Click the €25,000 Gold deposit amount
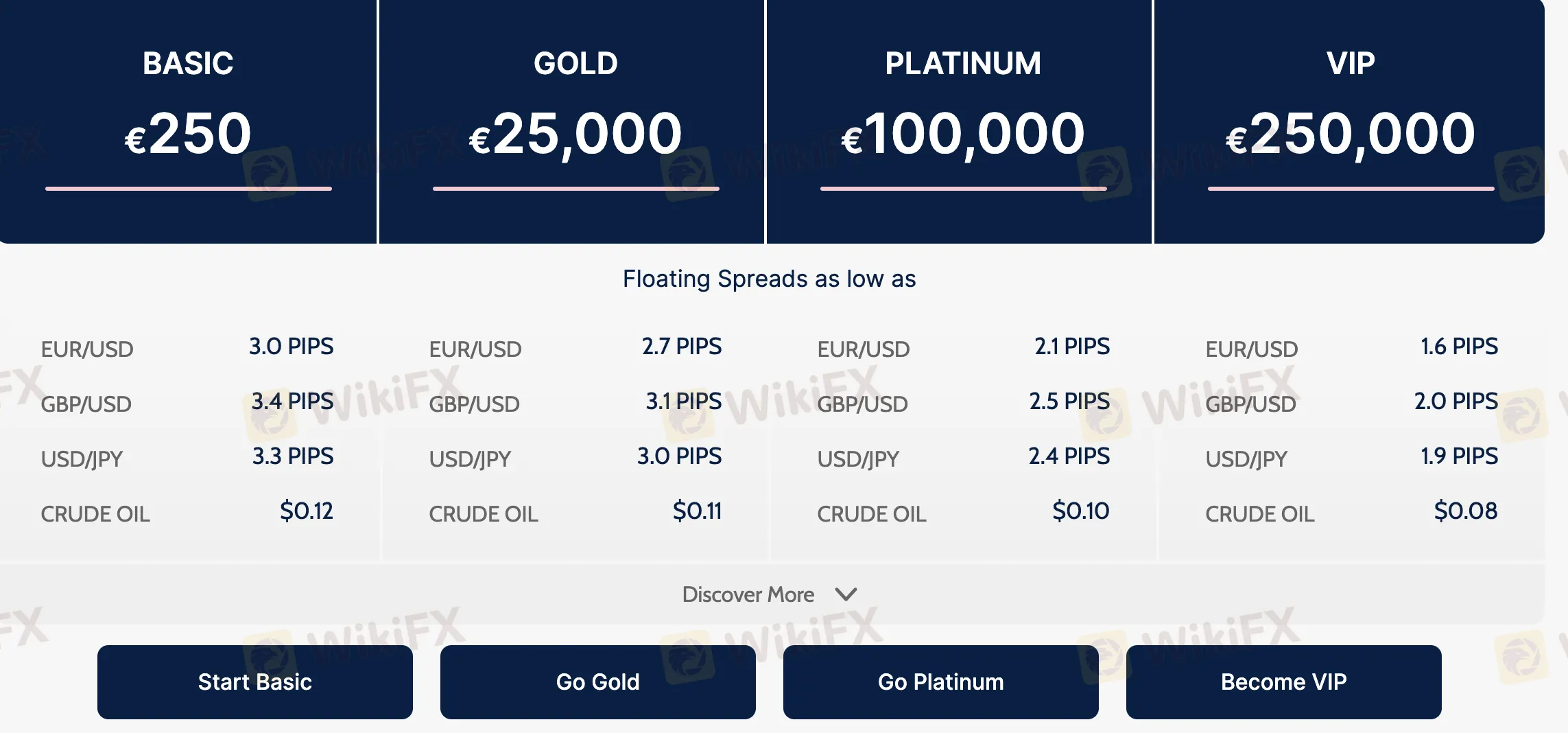This screenshot has width=1568, height=733. click(x=575, y=135)
